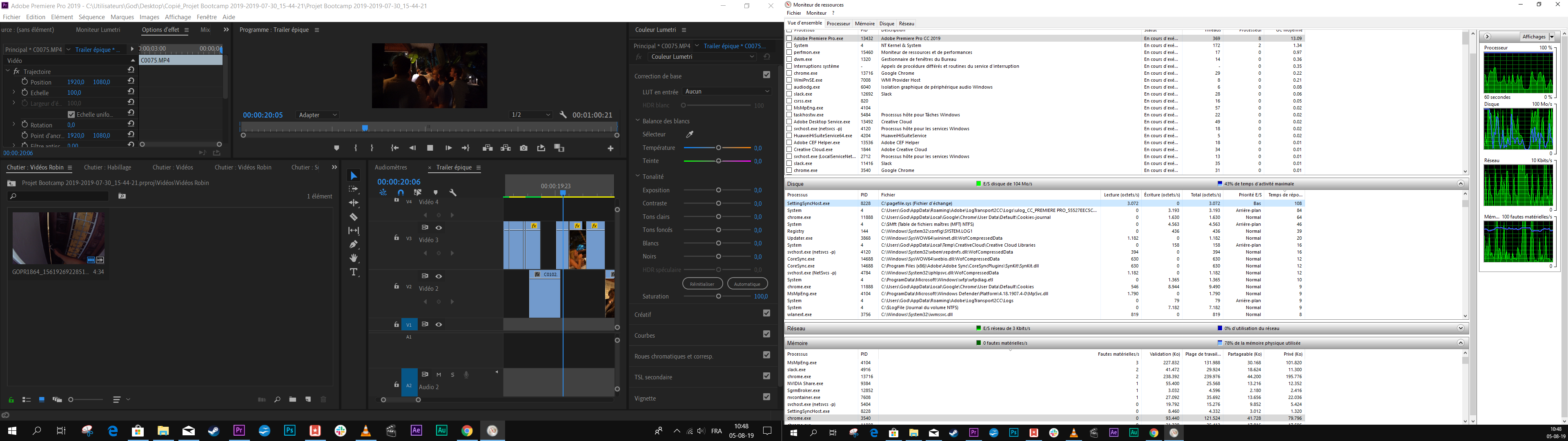Viewport: 1568px width, 441px height.
Task: Hide track Vidéo 3 with eye icon
Action: coord(438,227)
